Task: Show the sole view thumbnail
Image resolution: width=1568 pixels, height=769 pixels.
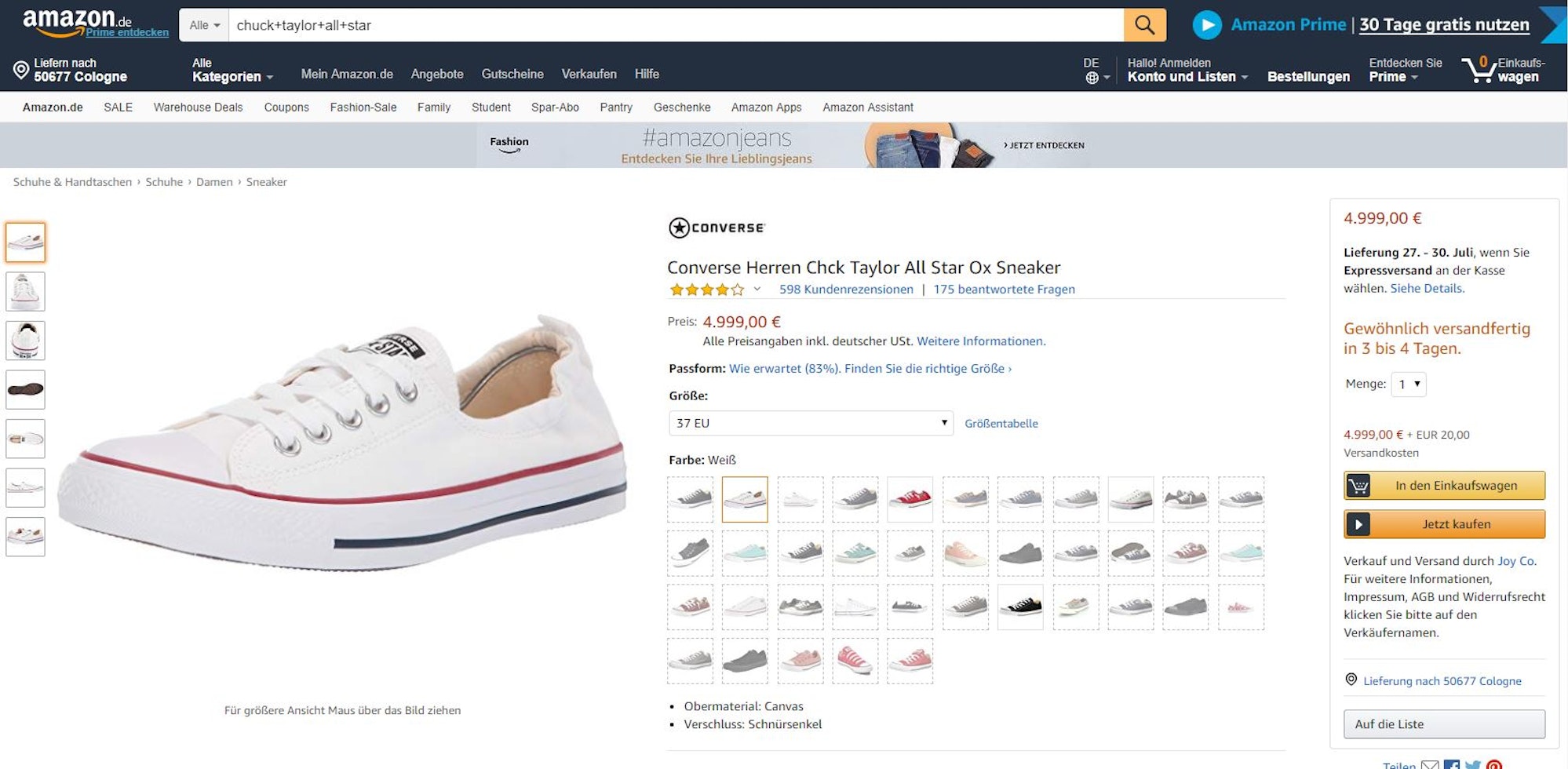Action: click(25, 389)
